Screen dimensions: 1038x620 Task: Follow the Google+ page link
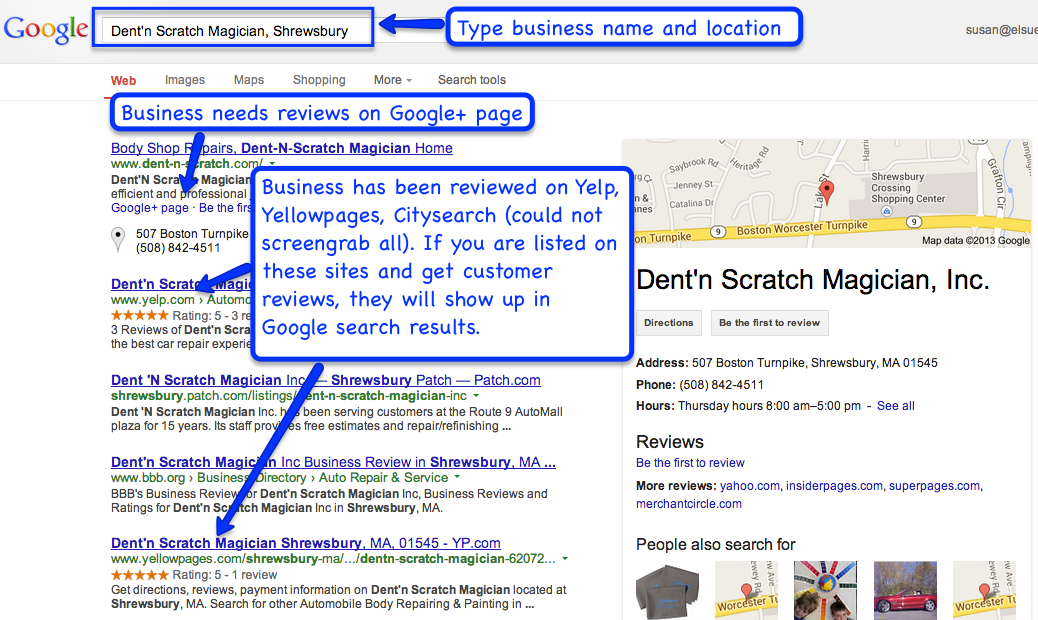pyautogui.click(x=150, y=208)
